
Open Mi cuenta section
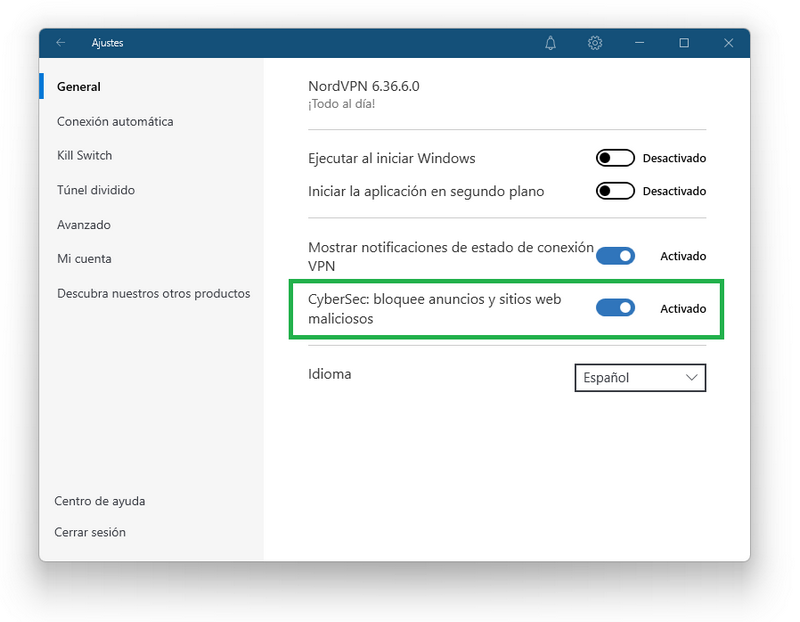[x=84, y=259]
